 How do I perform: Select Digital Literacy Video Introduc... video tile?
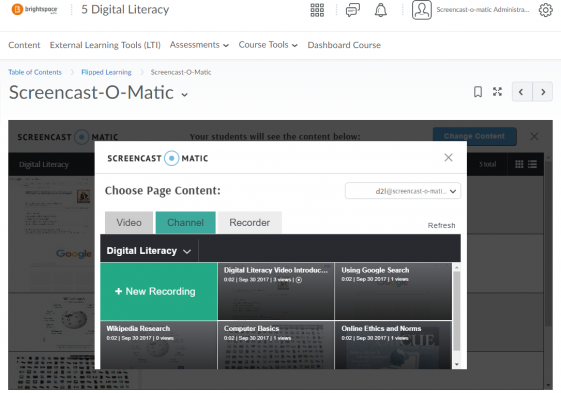[276, 291]
